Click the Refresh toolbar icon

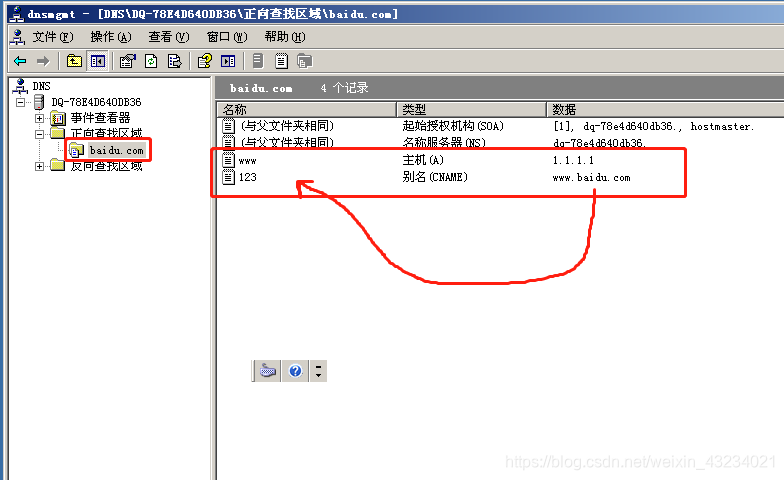click(151, 61)
